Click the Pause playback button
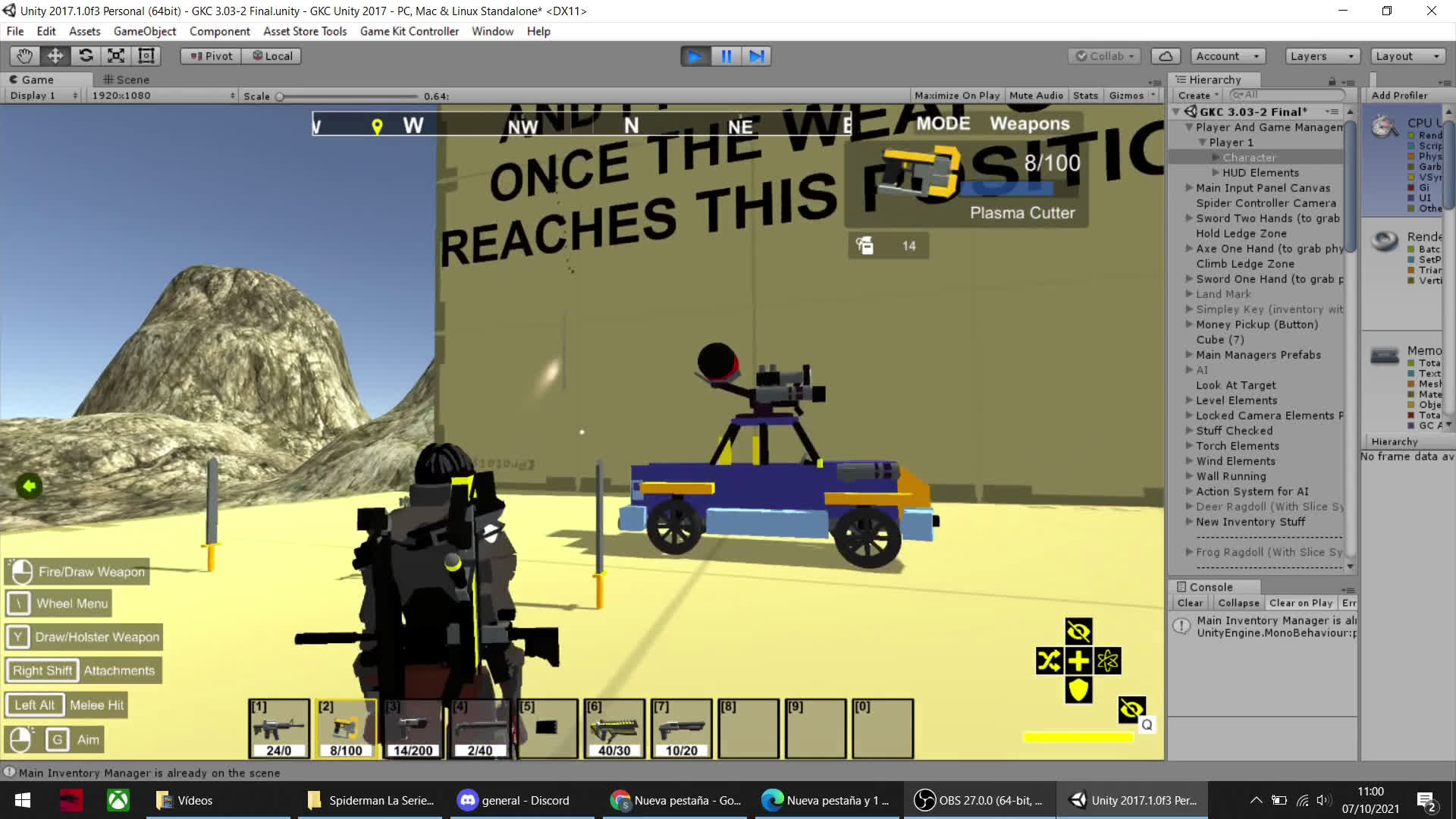 726,56
